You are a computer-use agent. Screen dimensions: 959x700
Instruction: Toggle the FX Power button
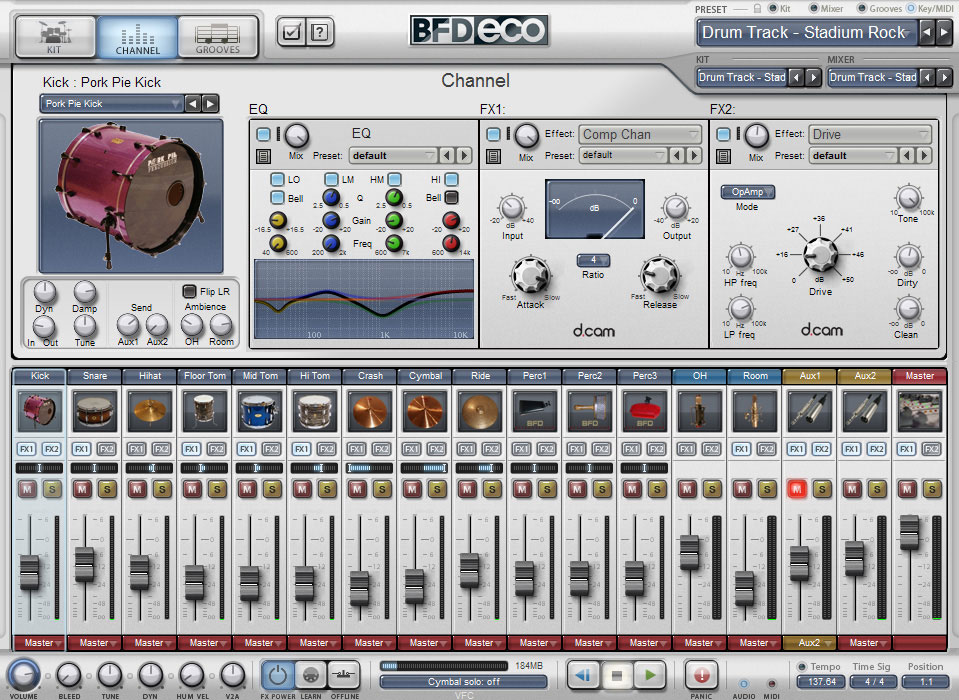(277, 674)
